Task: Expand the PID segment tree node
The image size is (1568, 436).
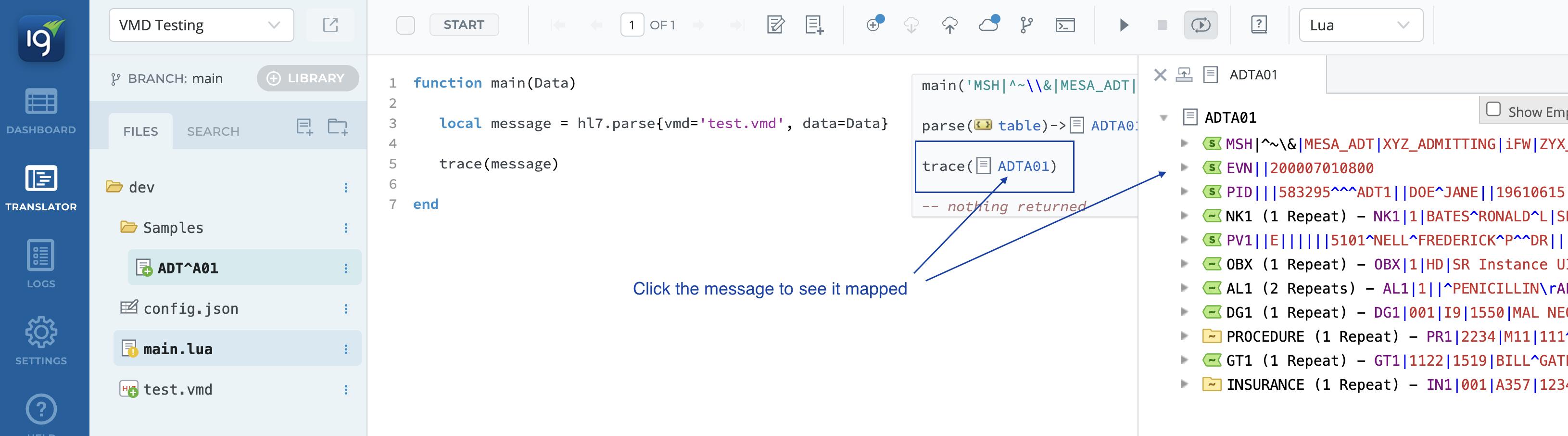Action: click(x=1184, y=192)
